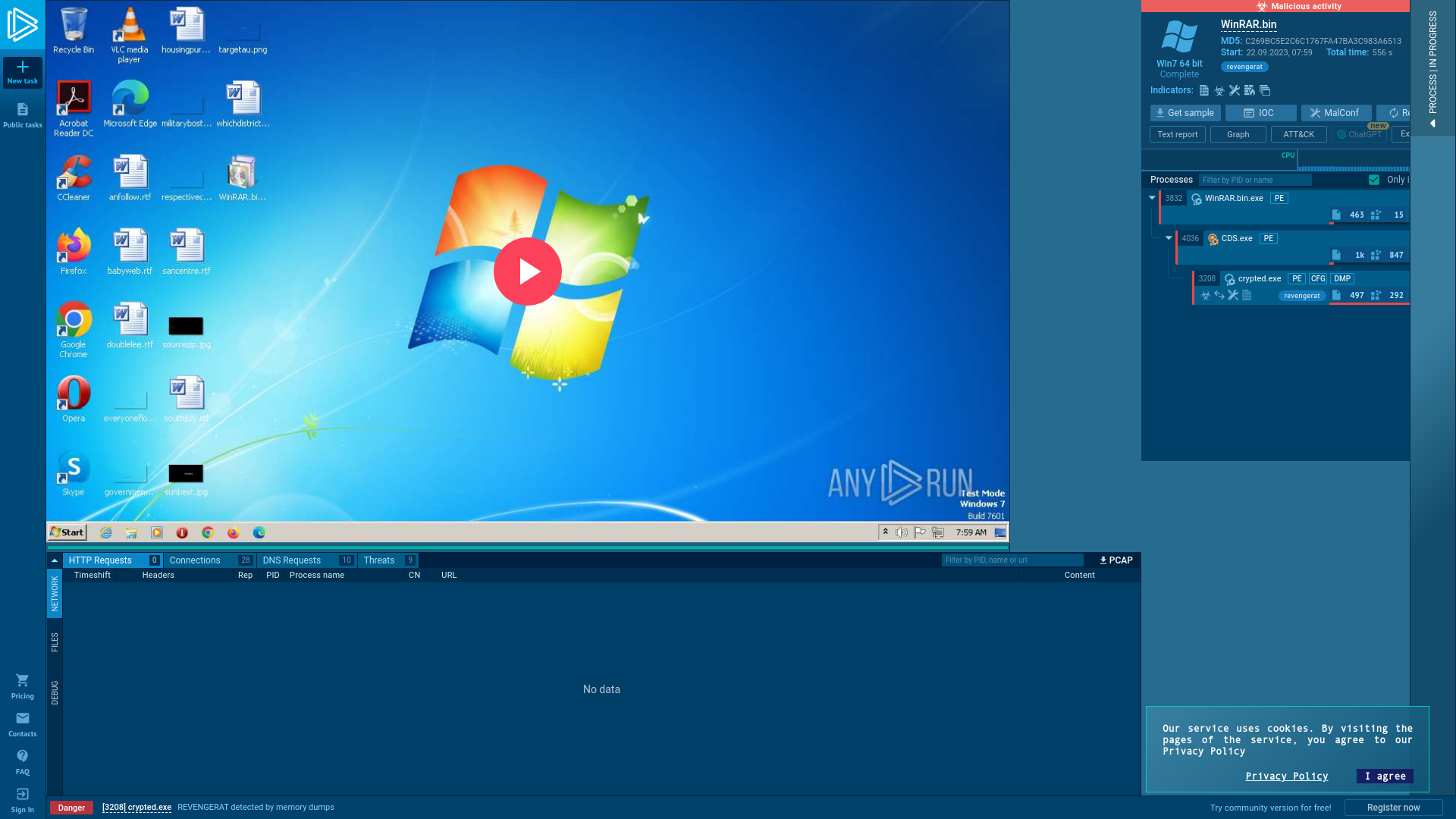Click the revengerat tag under WinRAR.bin
The image size is (1456, 819).
click(x=1244, y=67)
